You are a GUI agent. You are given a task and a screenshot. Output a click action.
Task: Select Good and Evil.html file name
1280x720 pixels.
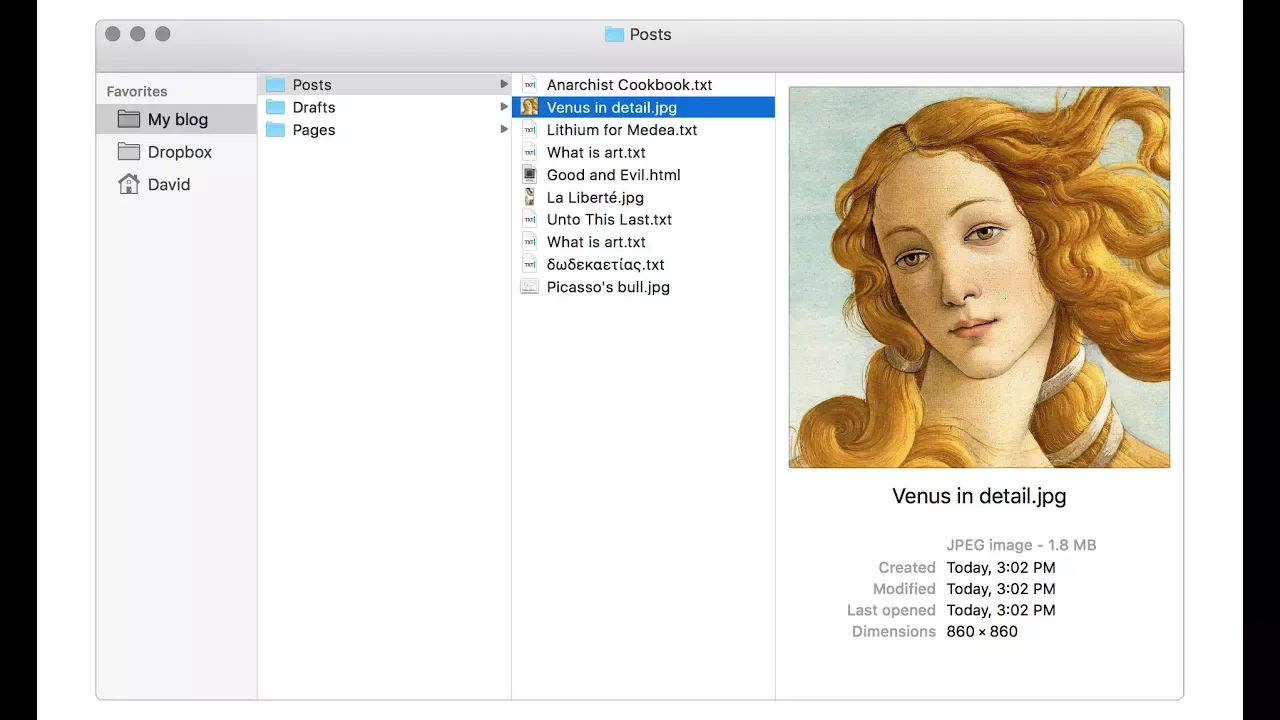(x=614, y=174)
